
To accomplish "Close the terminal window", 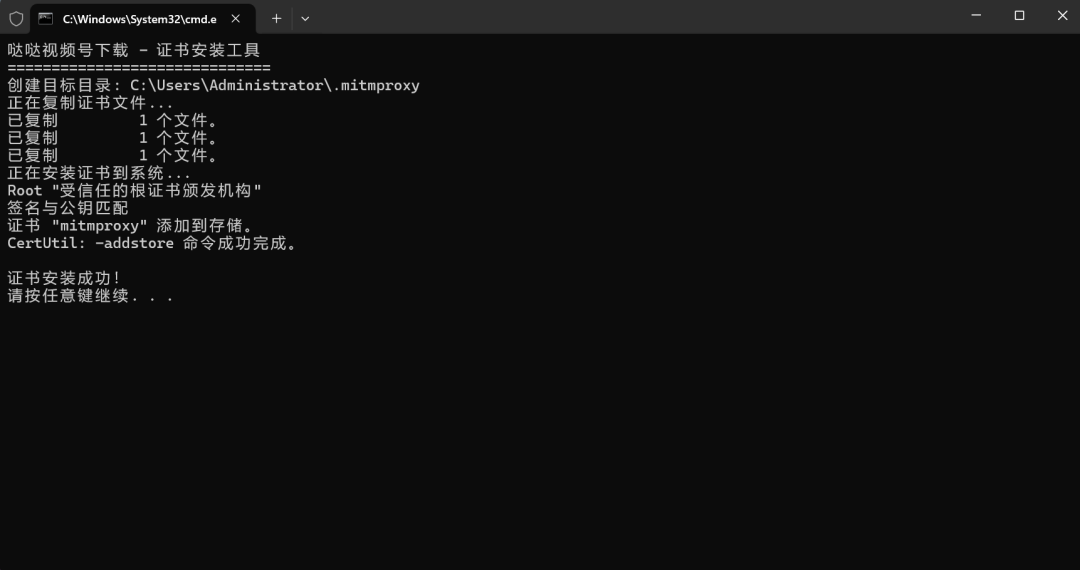I will tap(1062, 16).
